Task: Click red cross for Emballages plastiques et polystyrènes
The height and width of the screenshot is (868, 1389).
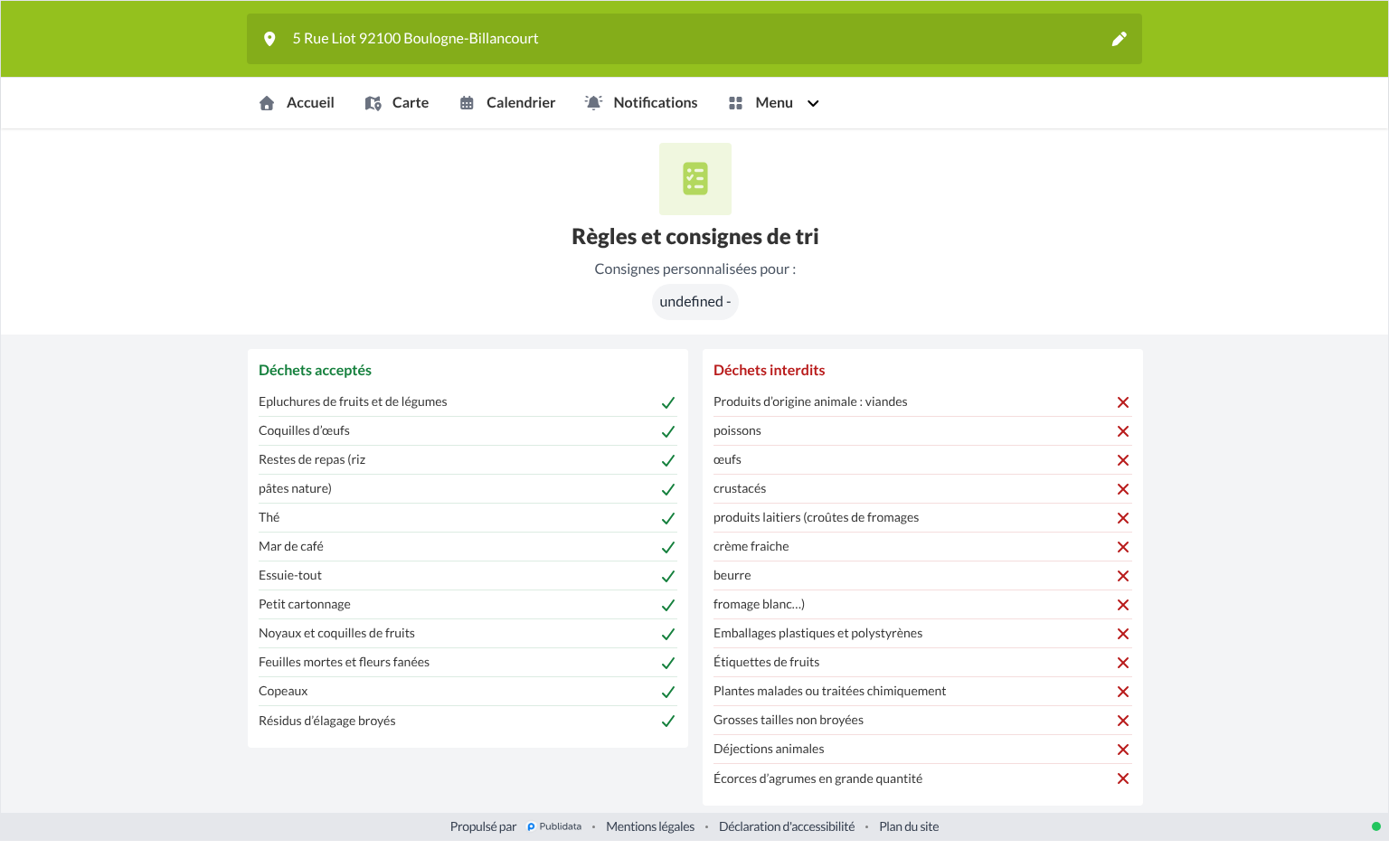Action: 1123,634
